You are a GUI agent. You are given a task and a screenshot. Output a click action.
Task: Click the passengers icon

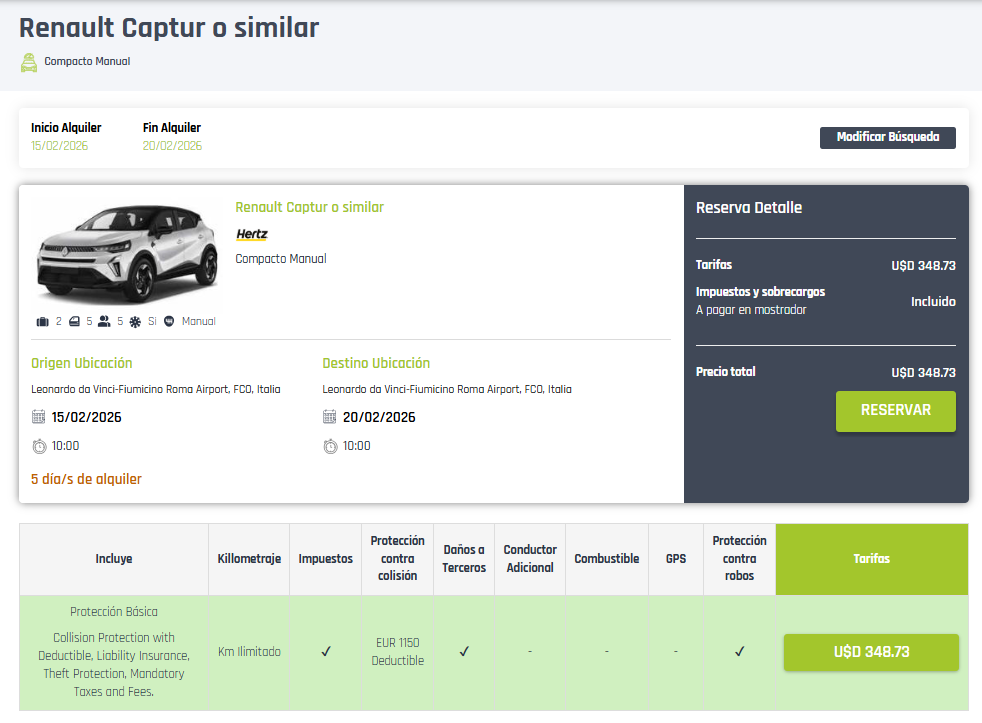(104, 322)
